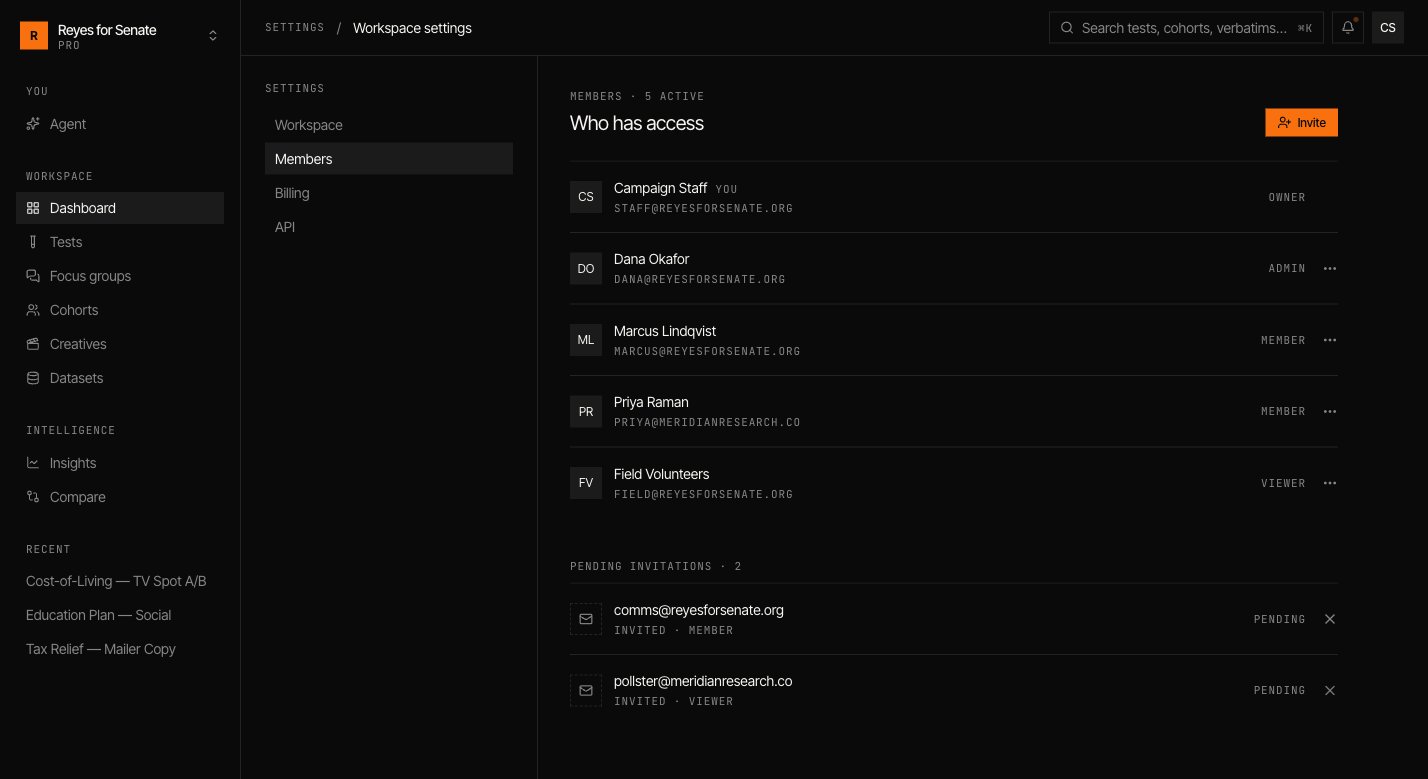This screenshot has height=779, width=1428.
Task: Click the Settings breadcrumb link
Action: (295, 28)
